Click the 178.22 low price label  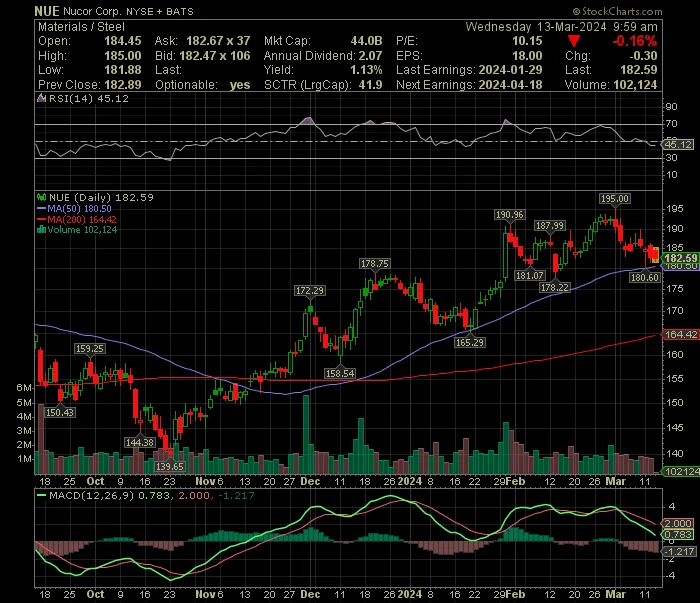pos(555,287)
